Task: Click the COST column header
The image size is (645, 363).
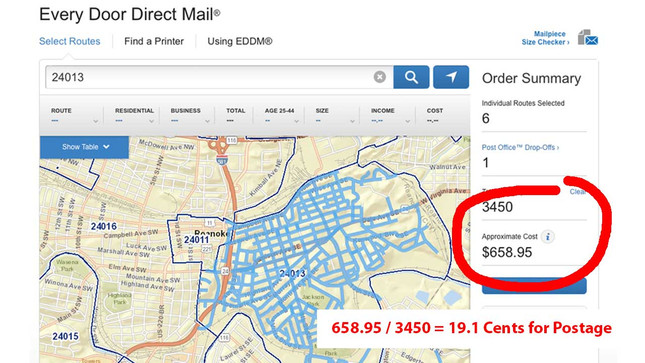Action: tap(435, 111)
